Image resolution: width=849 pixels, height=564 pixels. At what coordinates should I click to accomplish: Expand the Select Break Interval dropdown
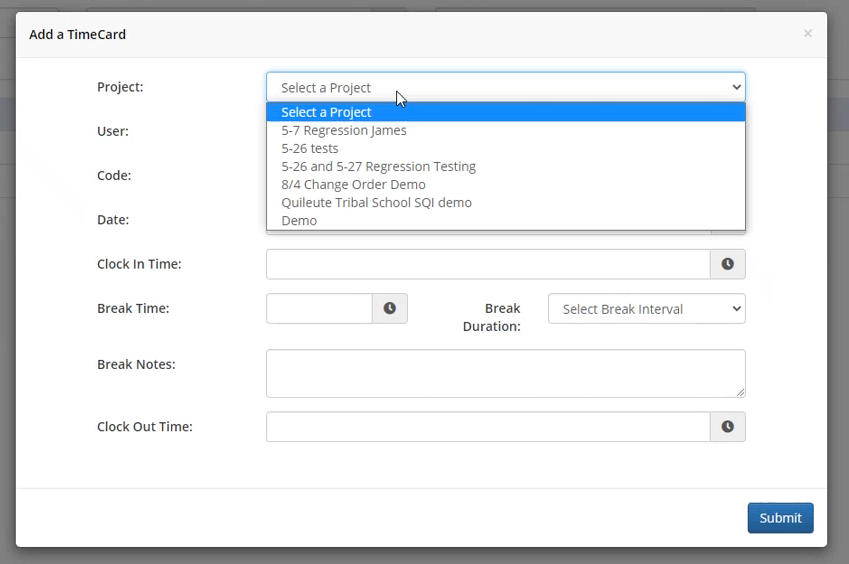coord(646,309)
